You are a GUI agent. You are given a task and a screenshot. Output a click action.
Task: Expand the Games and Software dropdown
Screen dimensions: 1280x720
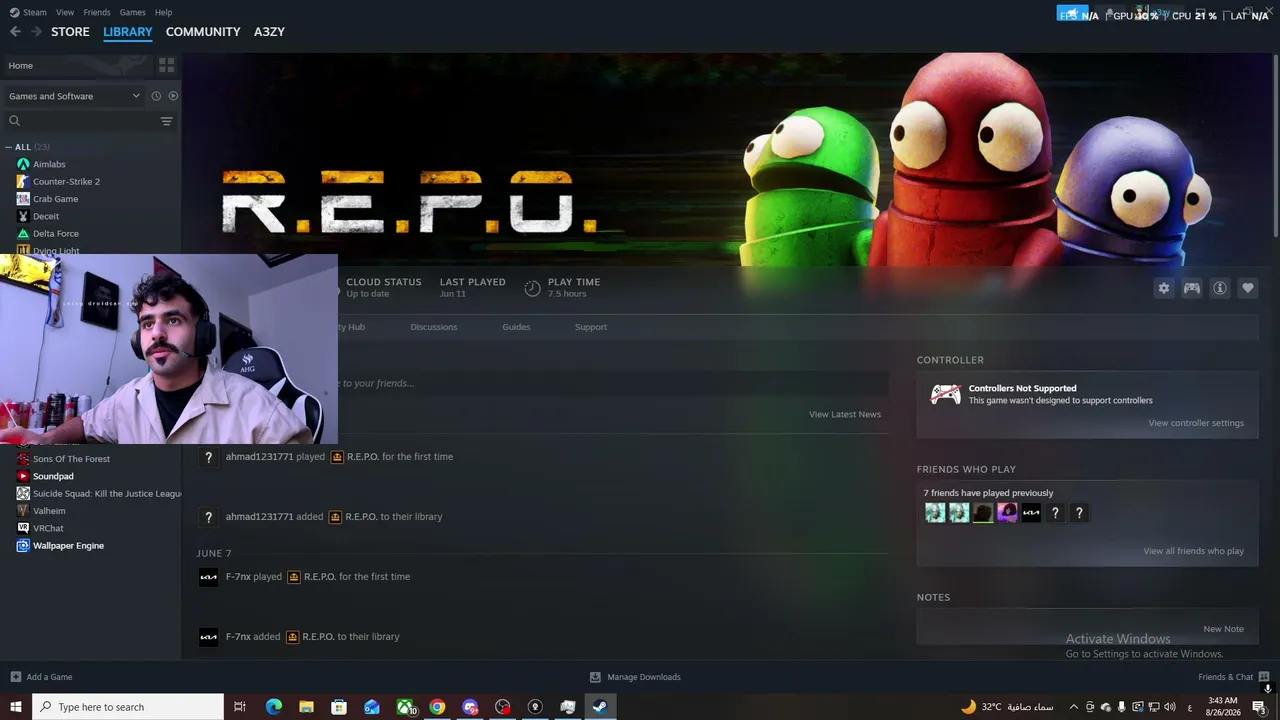coord(74,96)
